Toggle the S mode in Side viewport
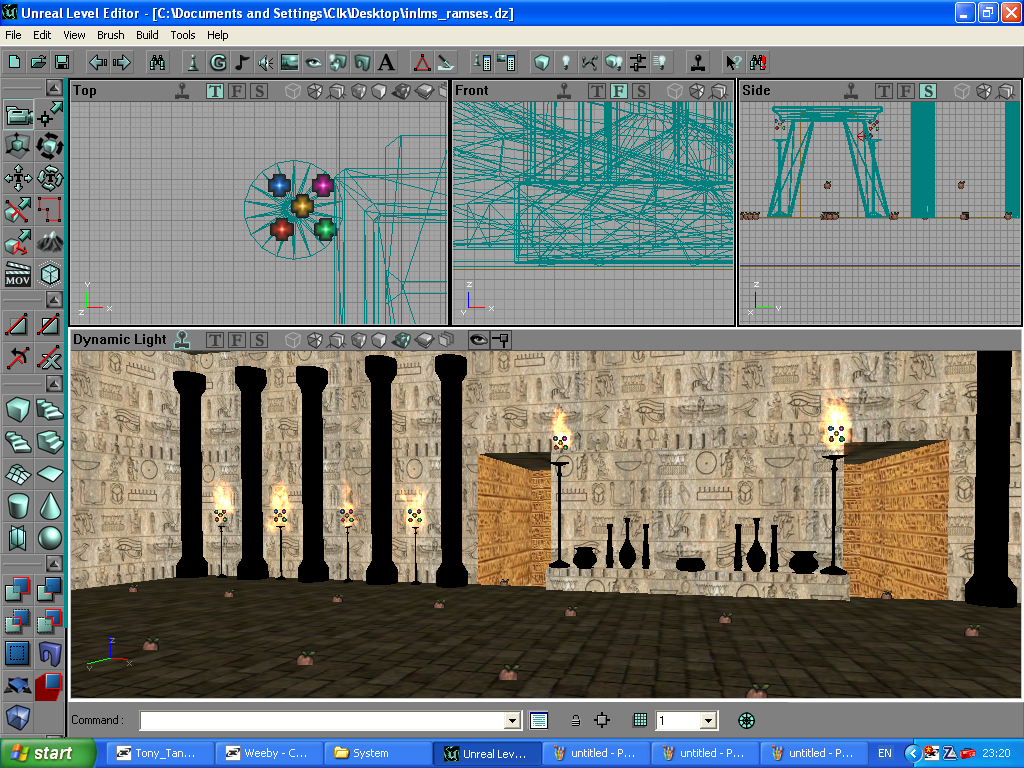The height and width of the screenshot is (768, 1024). [x=928, y=91]
